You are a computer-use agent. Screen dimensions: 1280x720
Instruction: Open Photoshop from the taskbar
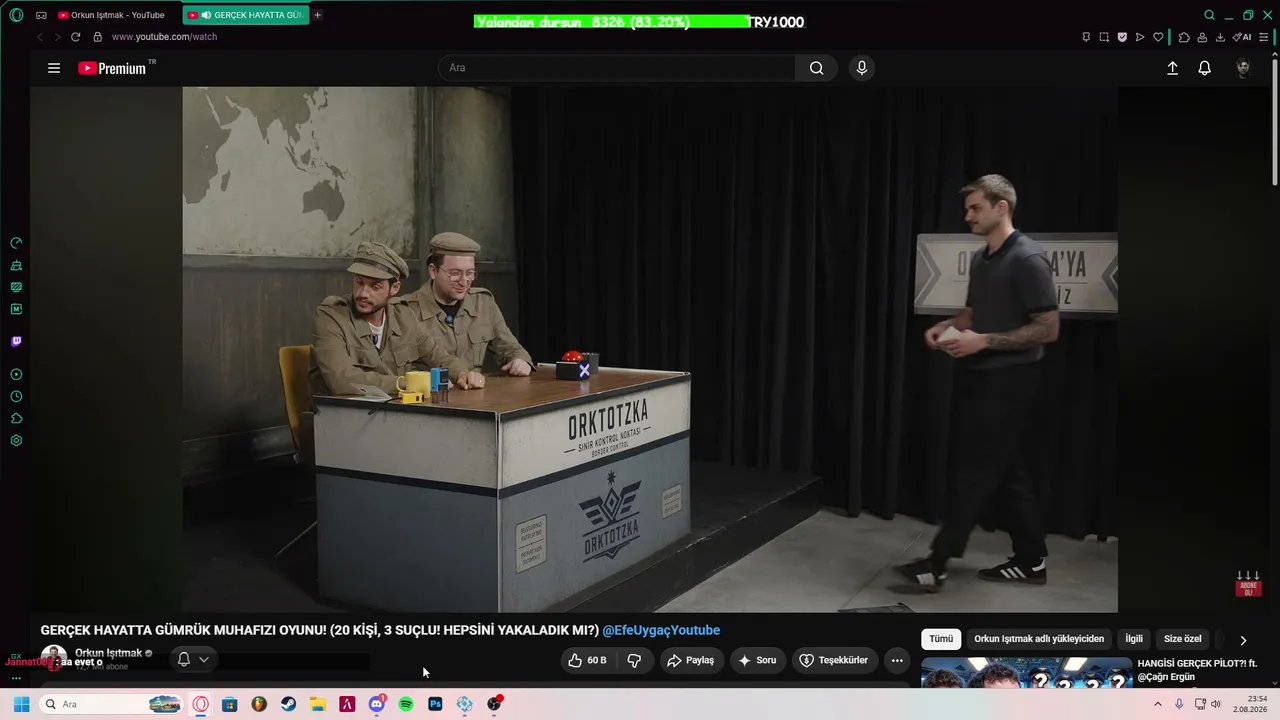click(435, 704)
